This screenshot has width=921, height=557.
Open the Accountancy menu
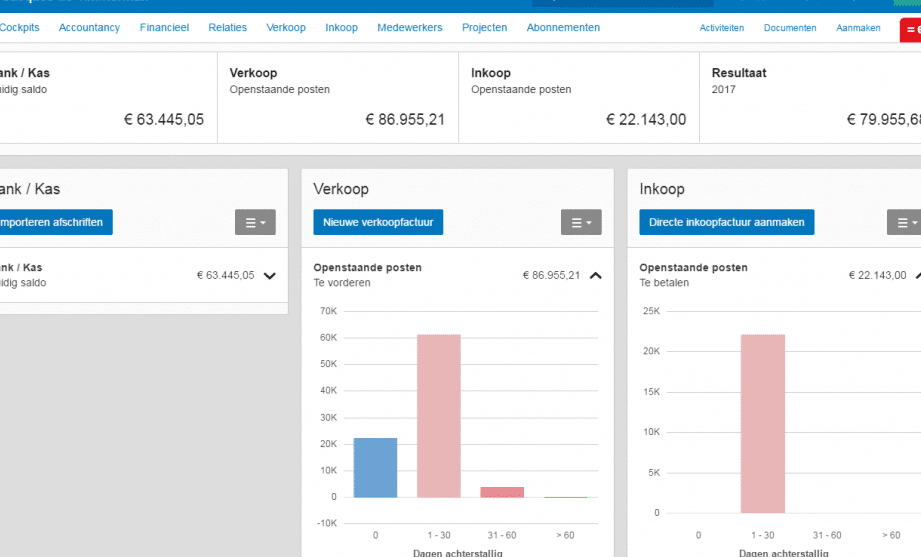89,28
